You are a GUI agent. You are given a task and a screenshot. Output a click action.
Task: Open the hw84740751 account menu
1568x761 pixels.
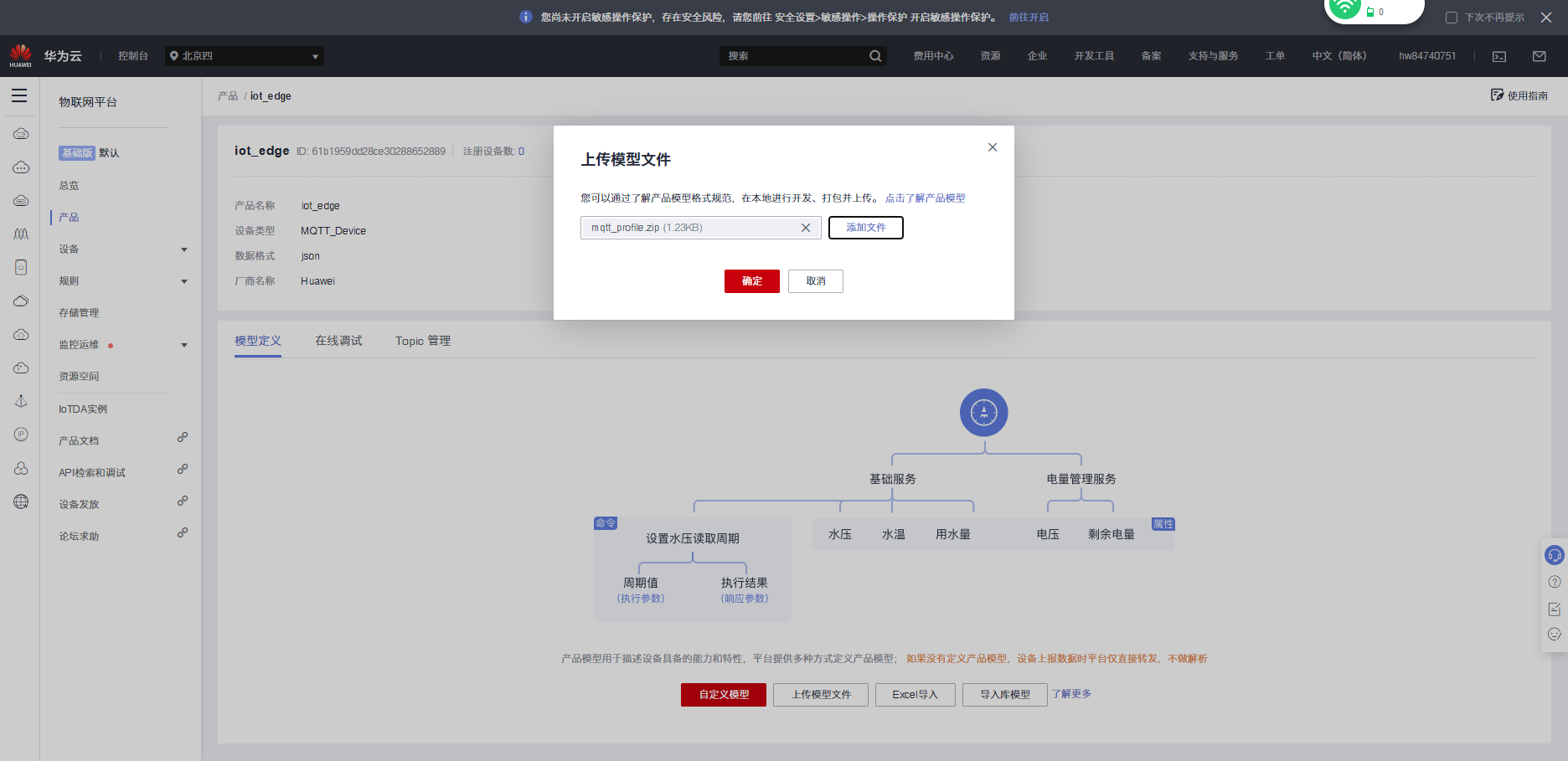pos(1427,56)
